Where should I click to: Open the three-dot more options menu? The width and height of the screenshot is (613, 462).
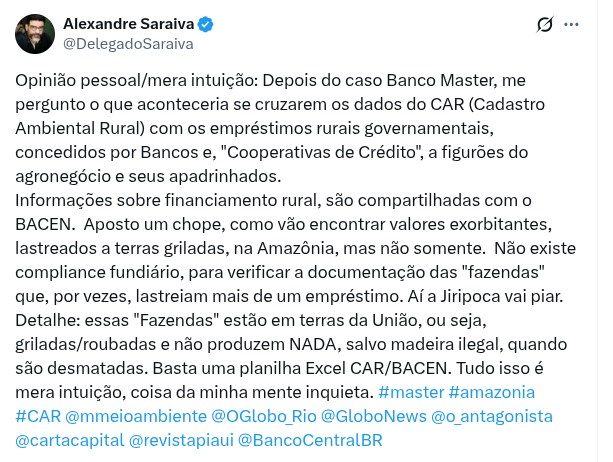572,24
